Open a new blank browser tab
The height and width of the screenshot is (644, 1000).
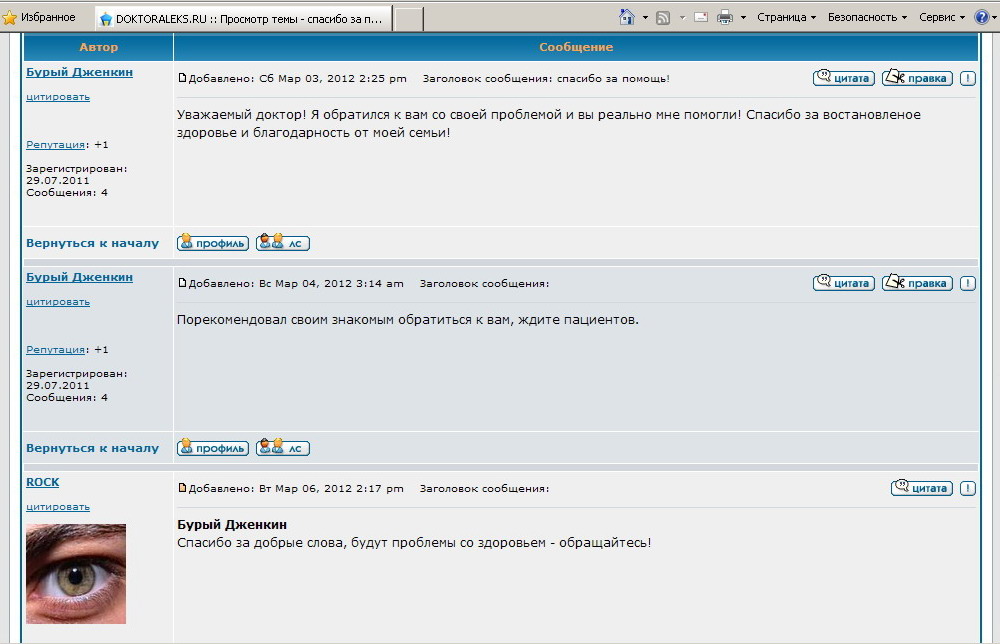(x=408, y=18)
